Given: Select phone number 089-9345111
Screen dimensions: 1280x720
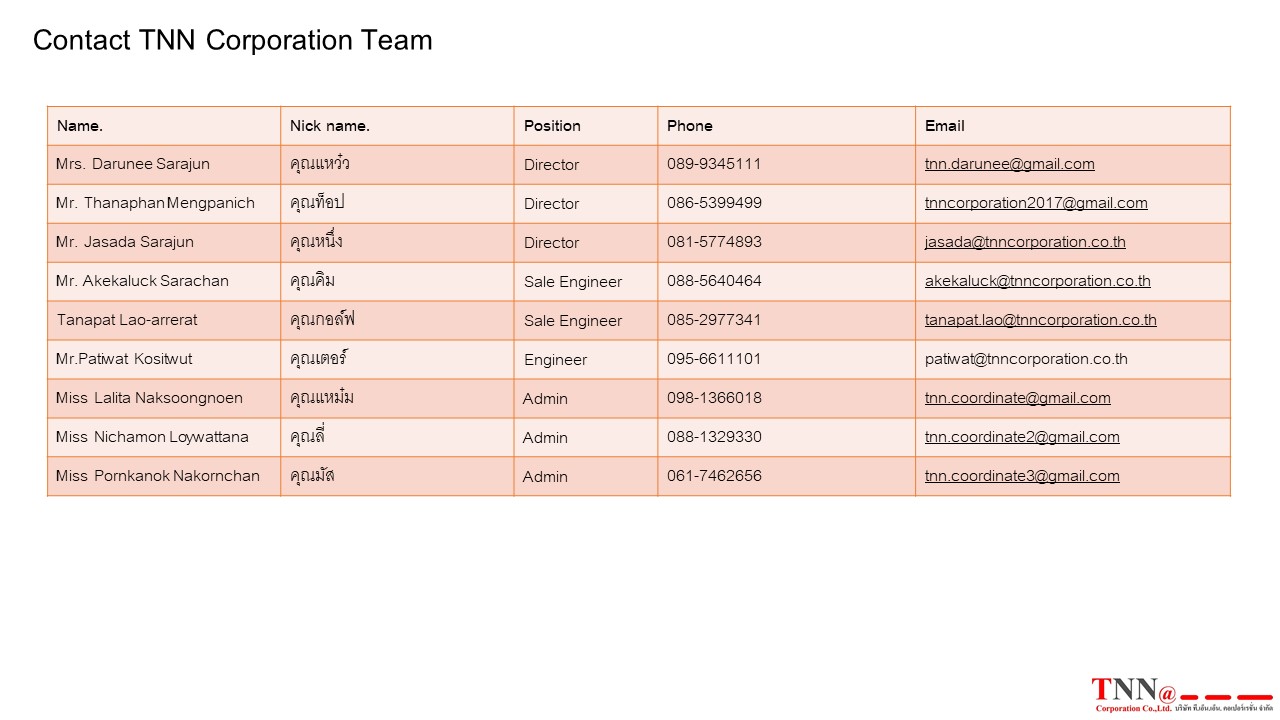Looking at the screenshot, I should coord(714,164).
